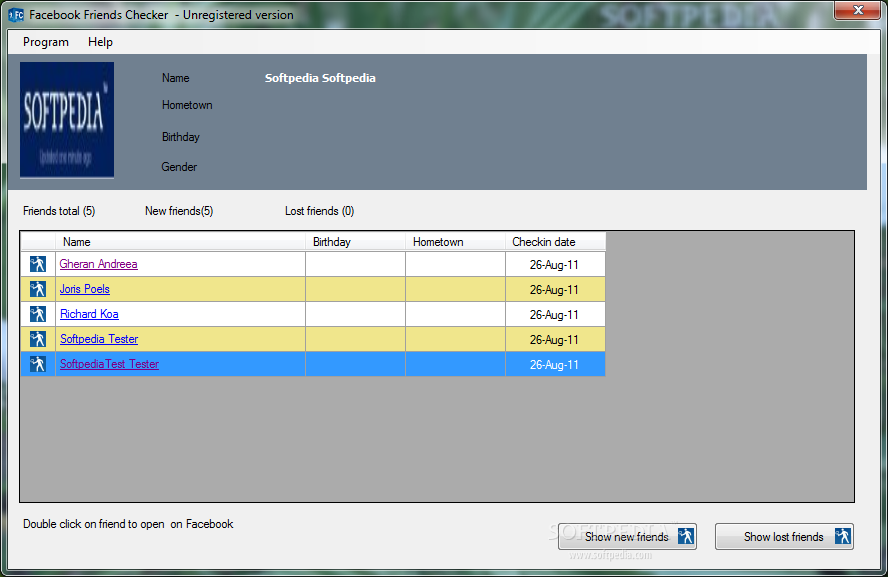Select the Lost friends (0) label
Screen dimensions: 888x577
tap(319, 211)
